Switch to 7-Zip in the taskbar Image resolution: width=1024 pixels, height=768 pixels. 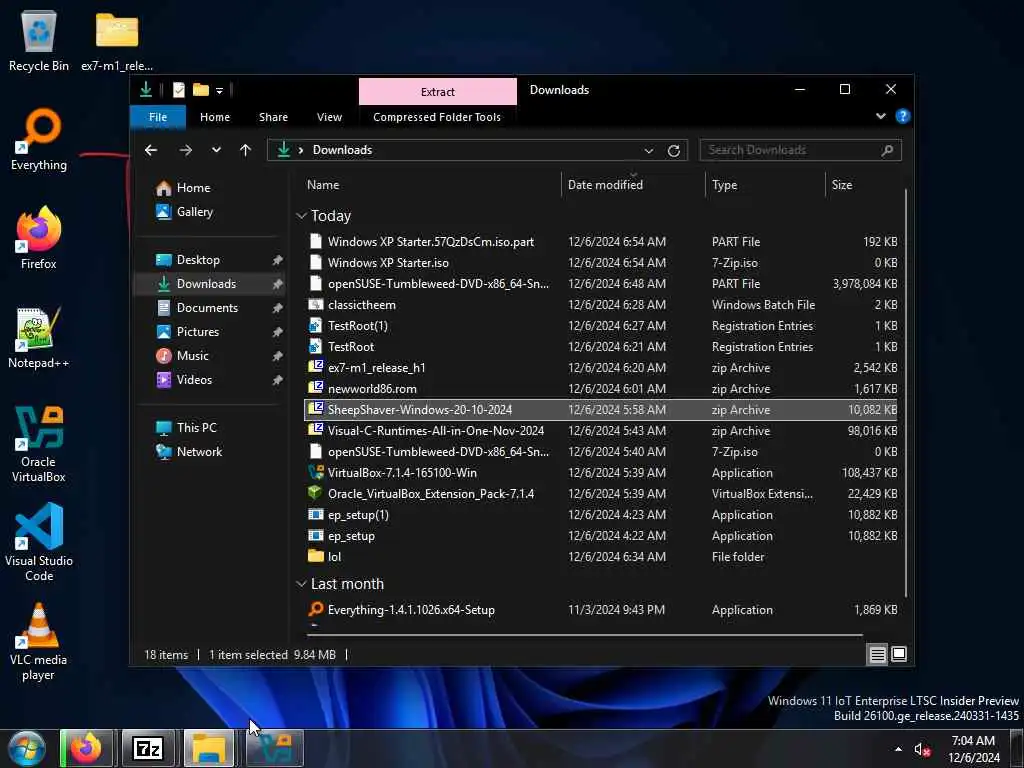pos(148,748)
